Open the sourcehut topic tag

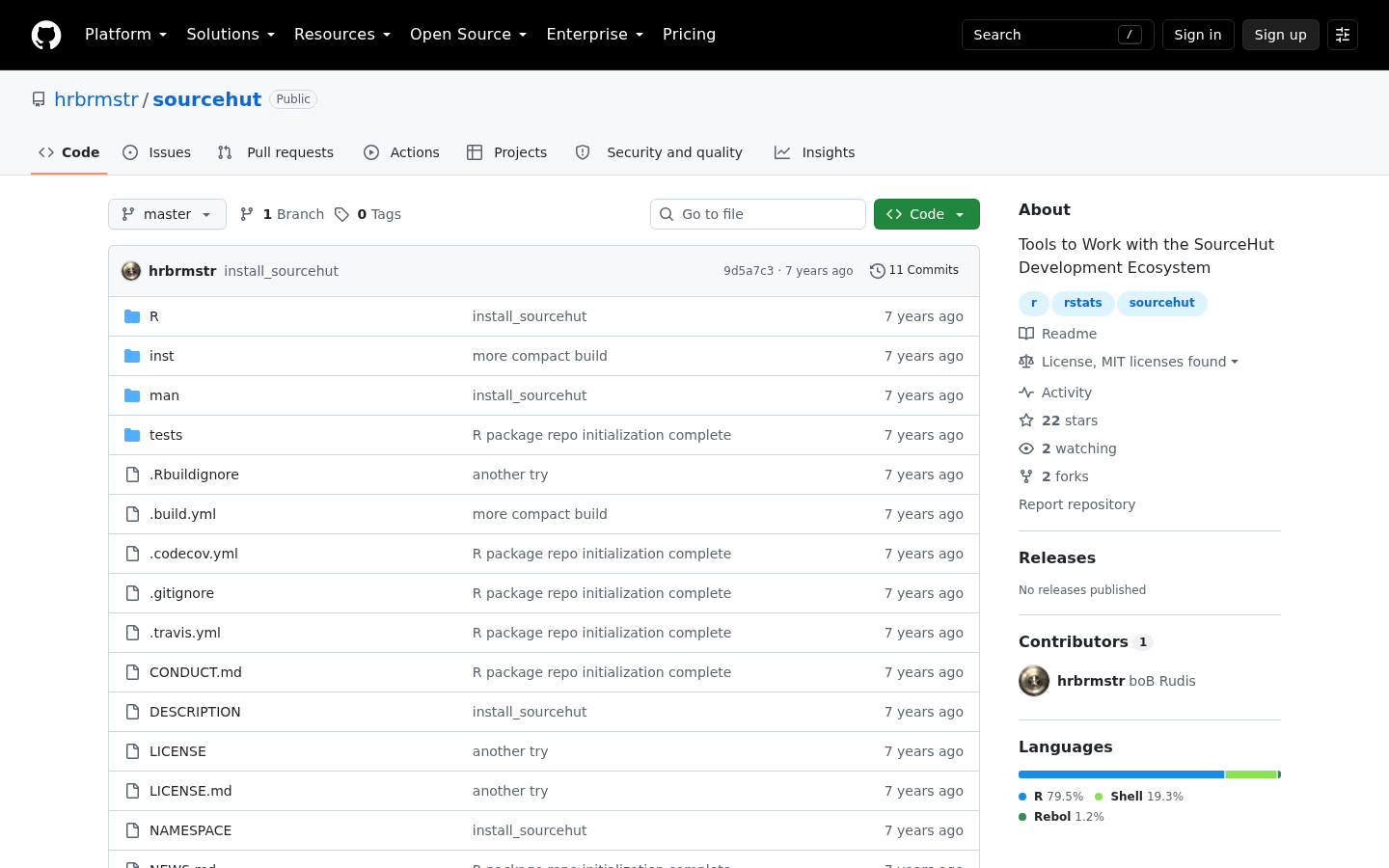pos(1162,303)
